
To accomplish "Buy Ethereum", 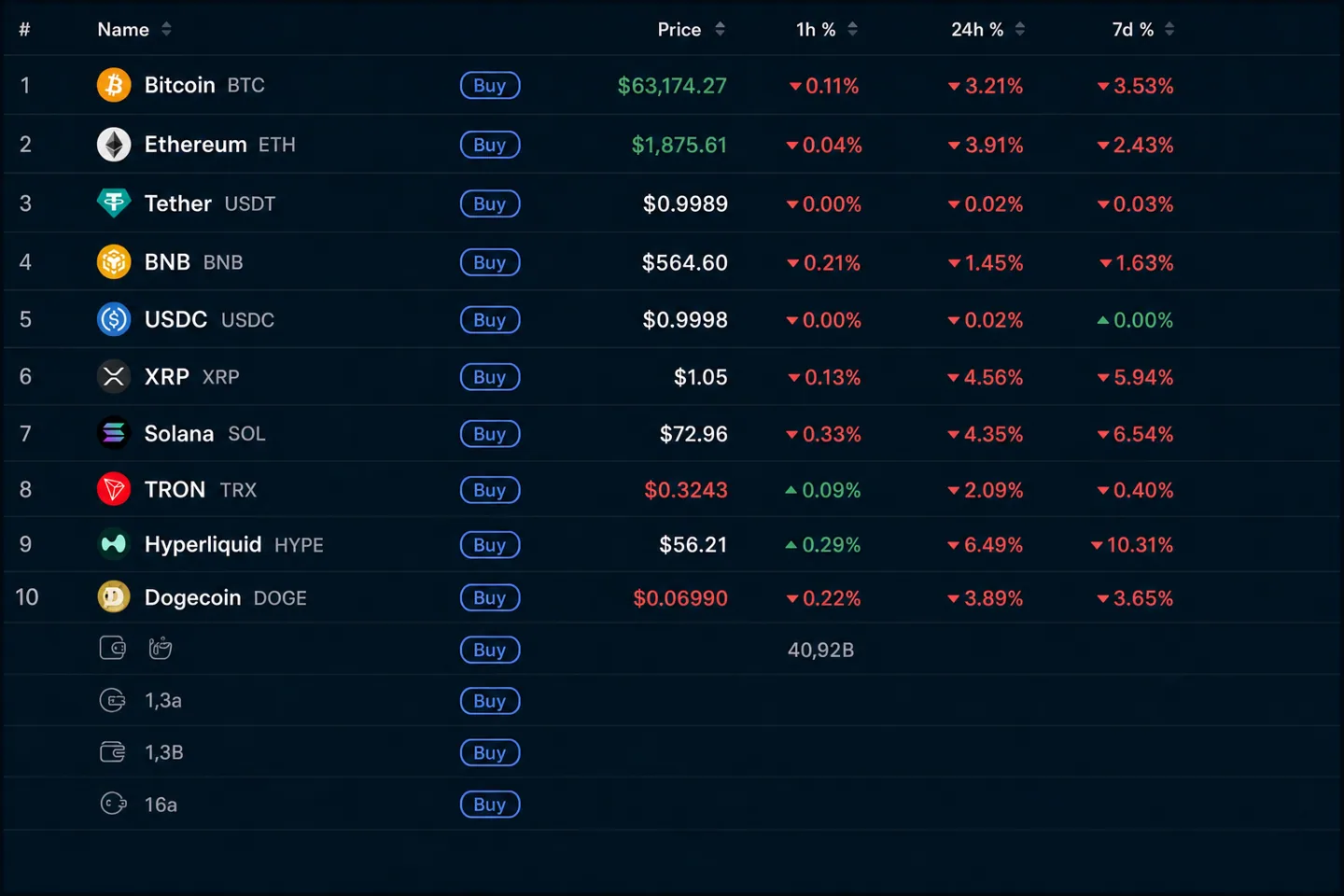I will [x=490, y=145].
